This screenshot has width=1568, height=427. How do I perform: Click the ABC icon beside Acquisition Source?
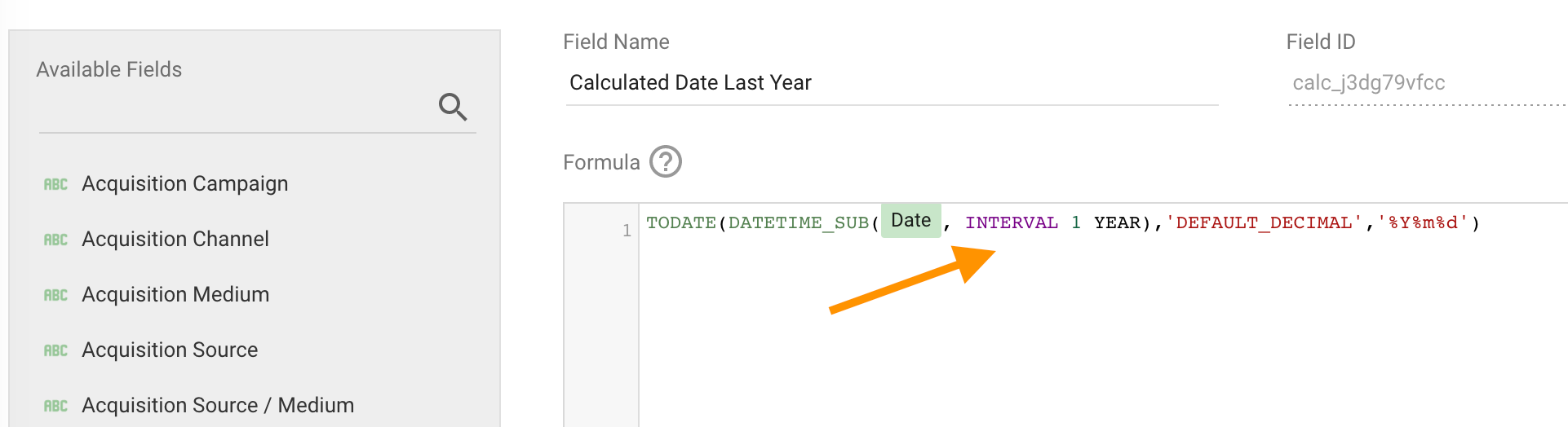(55, 350)
